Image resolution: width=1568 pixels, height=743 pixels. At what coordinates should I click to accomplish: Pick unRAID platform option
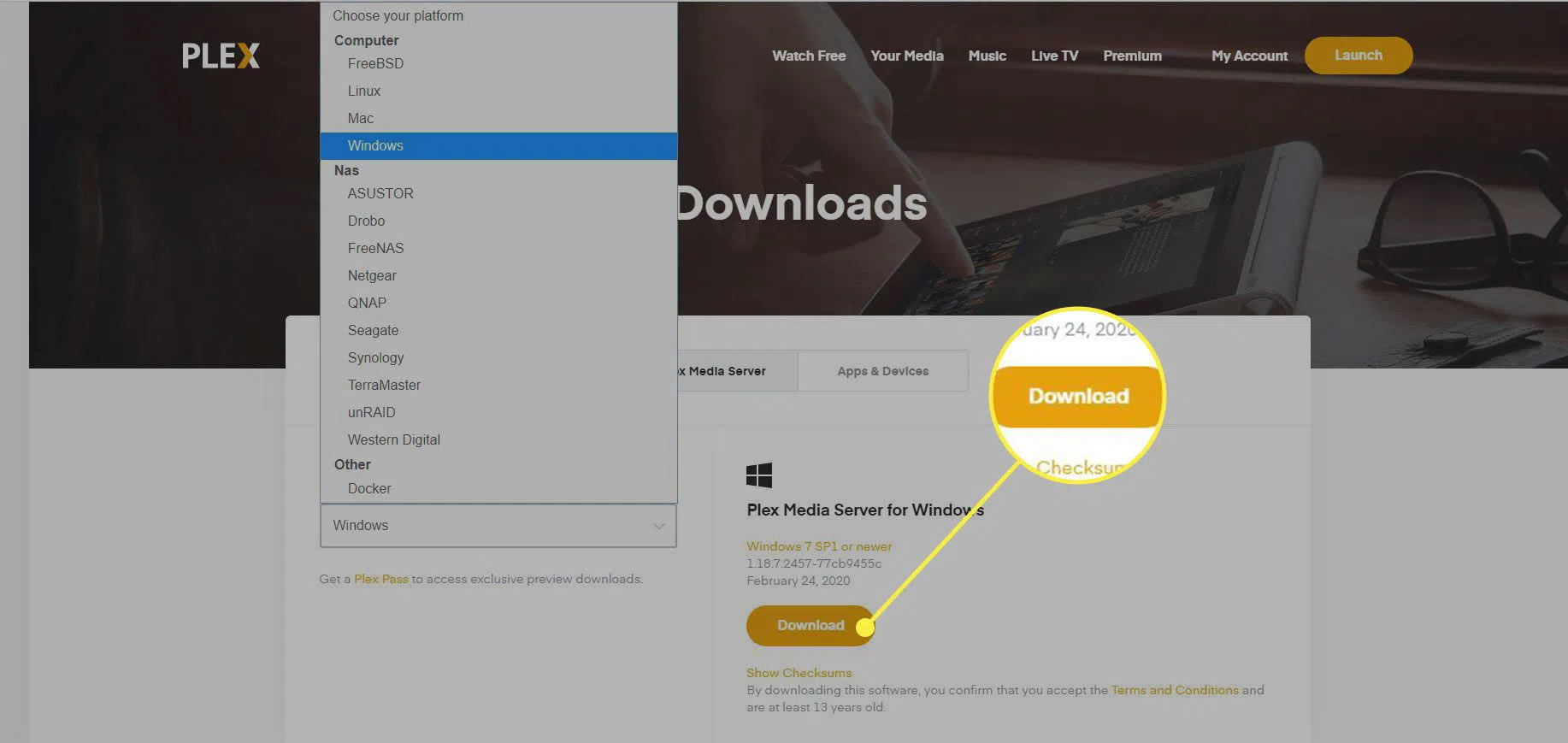498,412
